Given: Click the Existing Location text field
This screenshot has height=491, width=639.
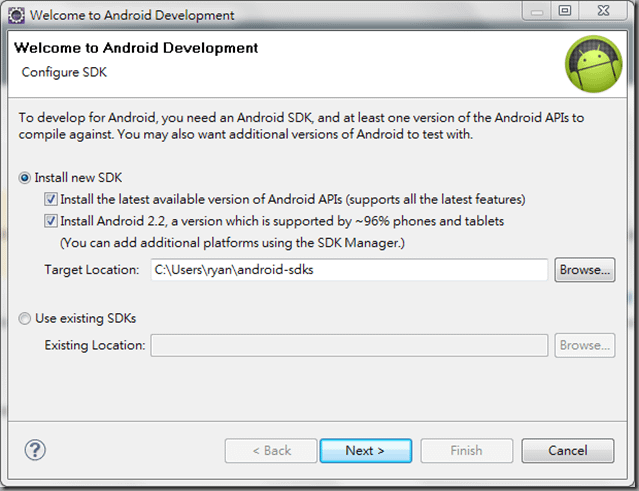Looking at the screenshot, I should 349,346.
